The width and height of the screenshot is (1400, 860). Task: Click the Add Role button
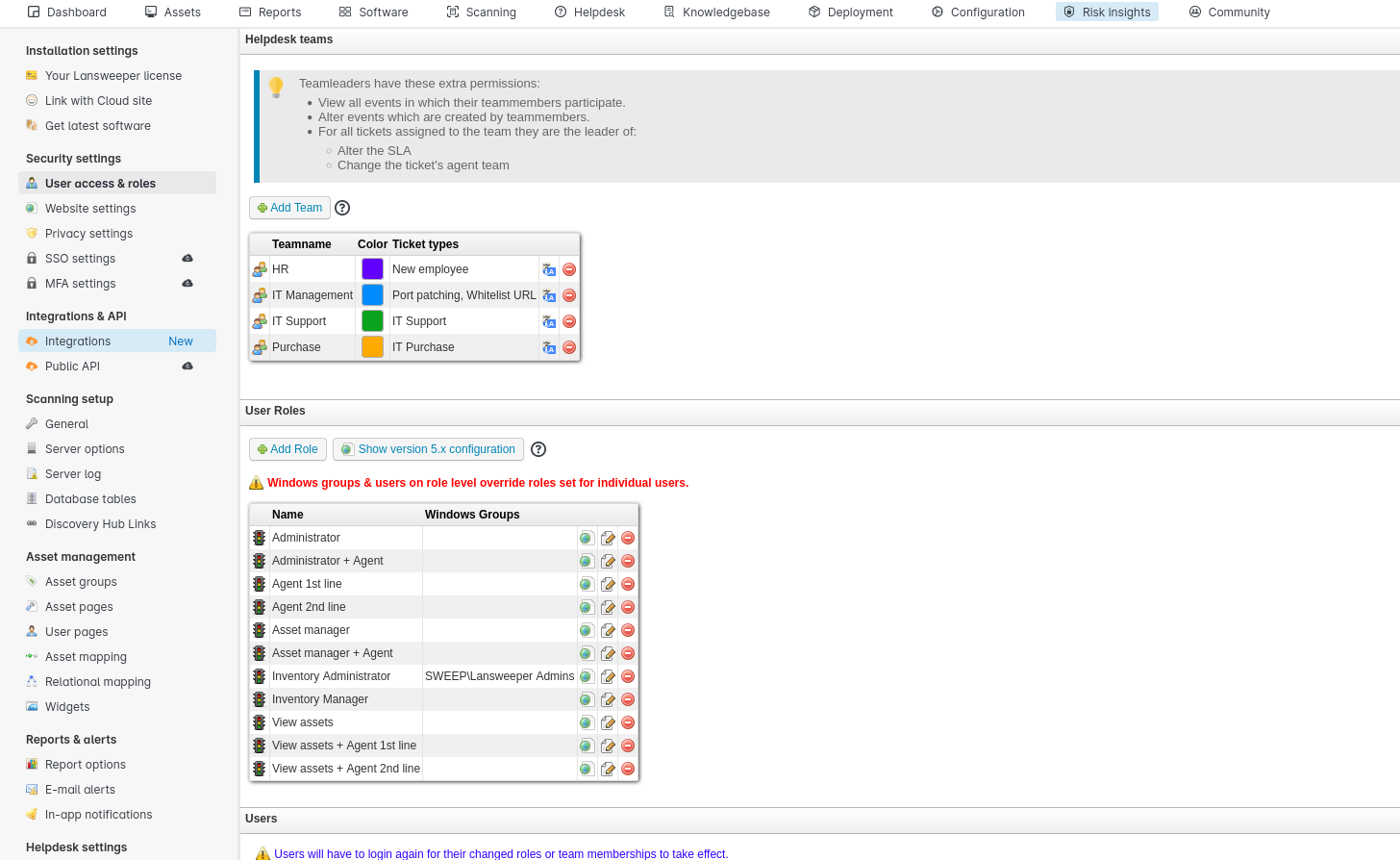(287, 449)
